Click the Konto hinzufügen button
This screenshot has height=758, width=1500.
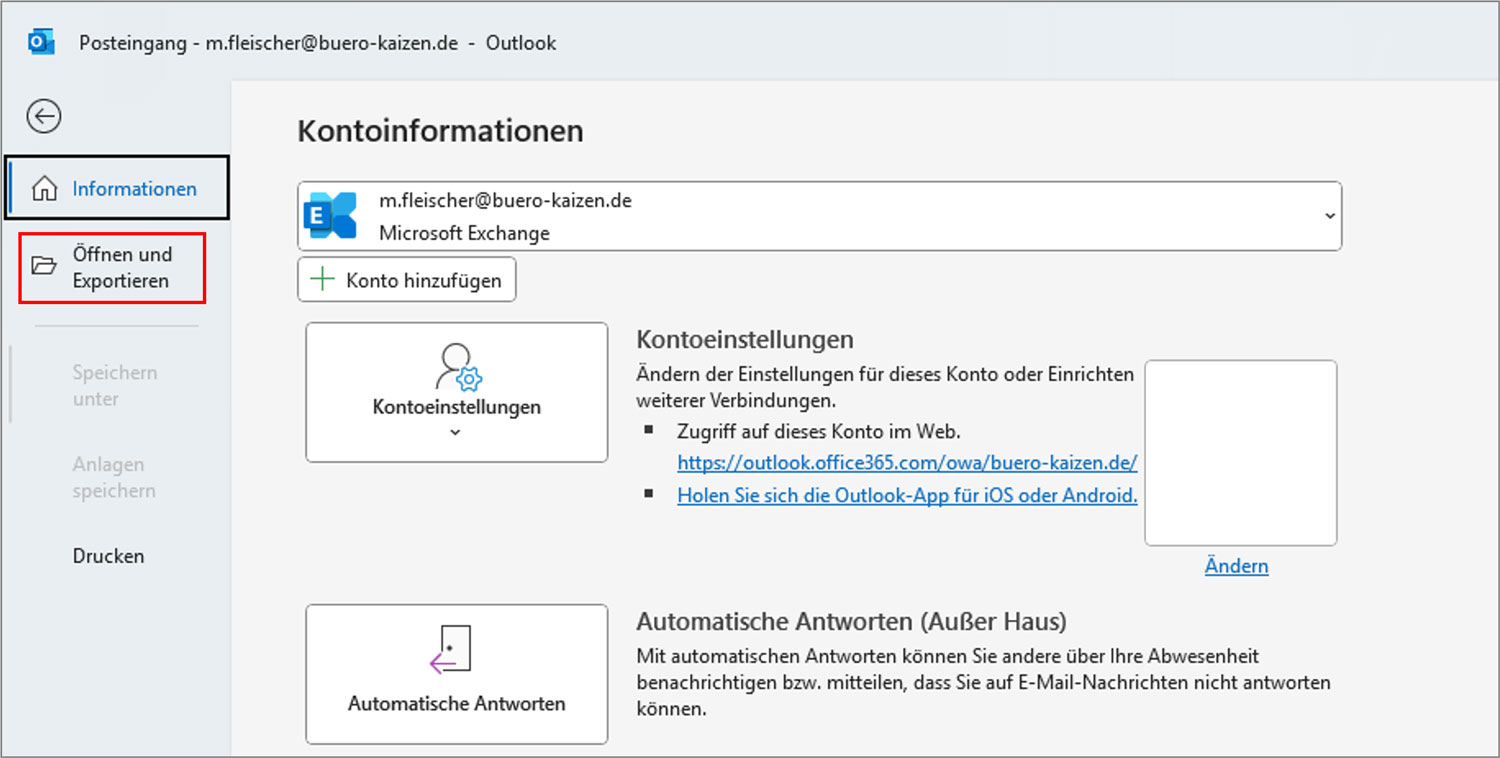[x=407, y=279]
